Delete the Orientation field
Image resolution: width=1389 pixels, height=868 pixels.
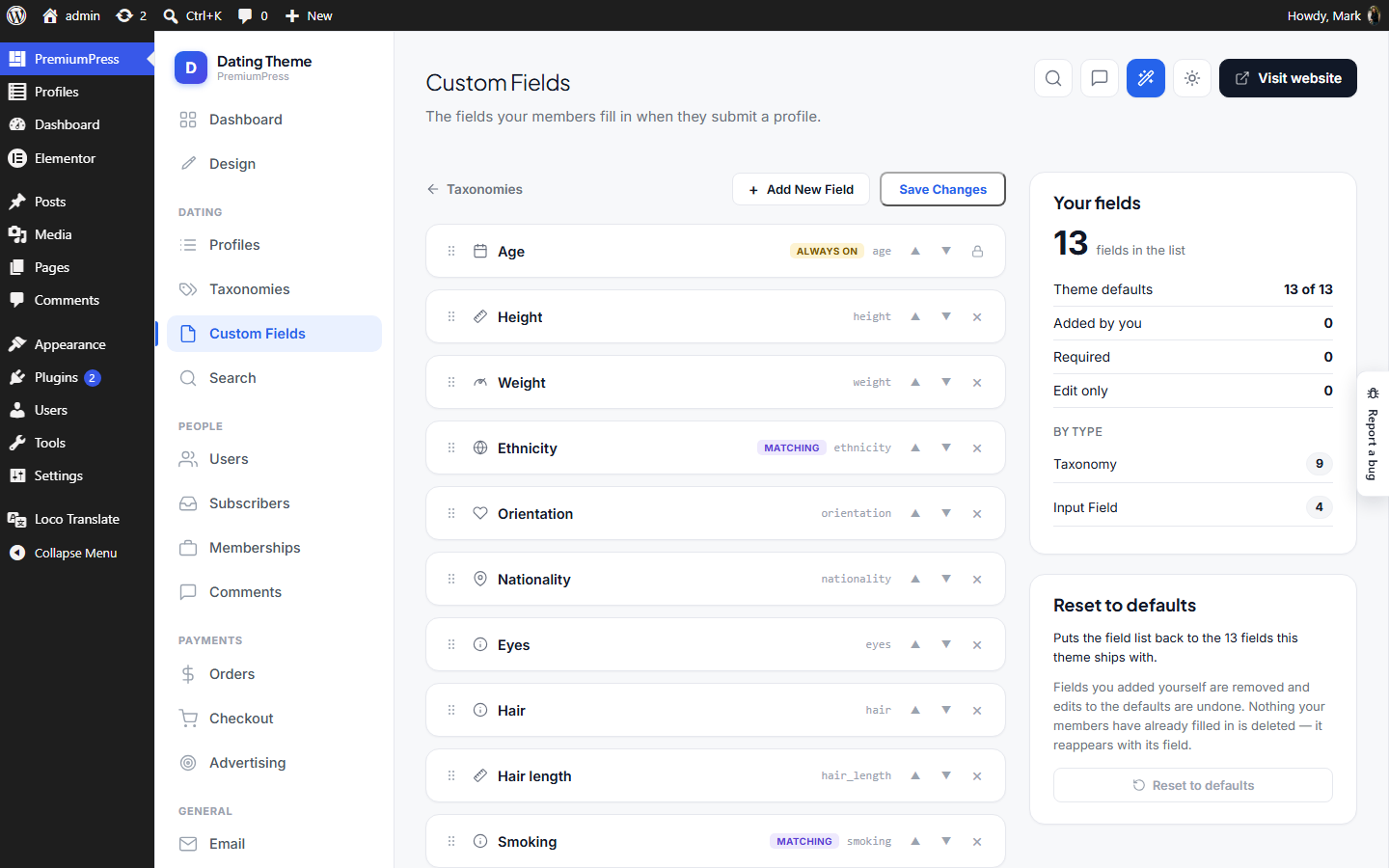coord(977,514)
